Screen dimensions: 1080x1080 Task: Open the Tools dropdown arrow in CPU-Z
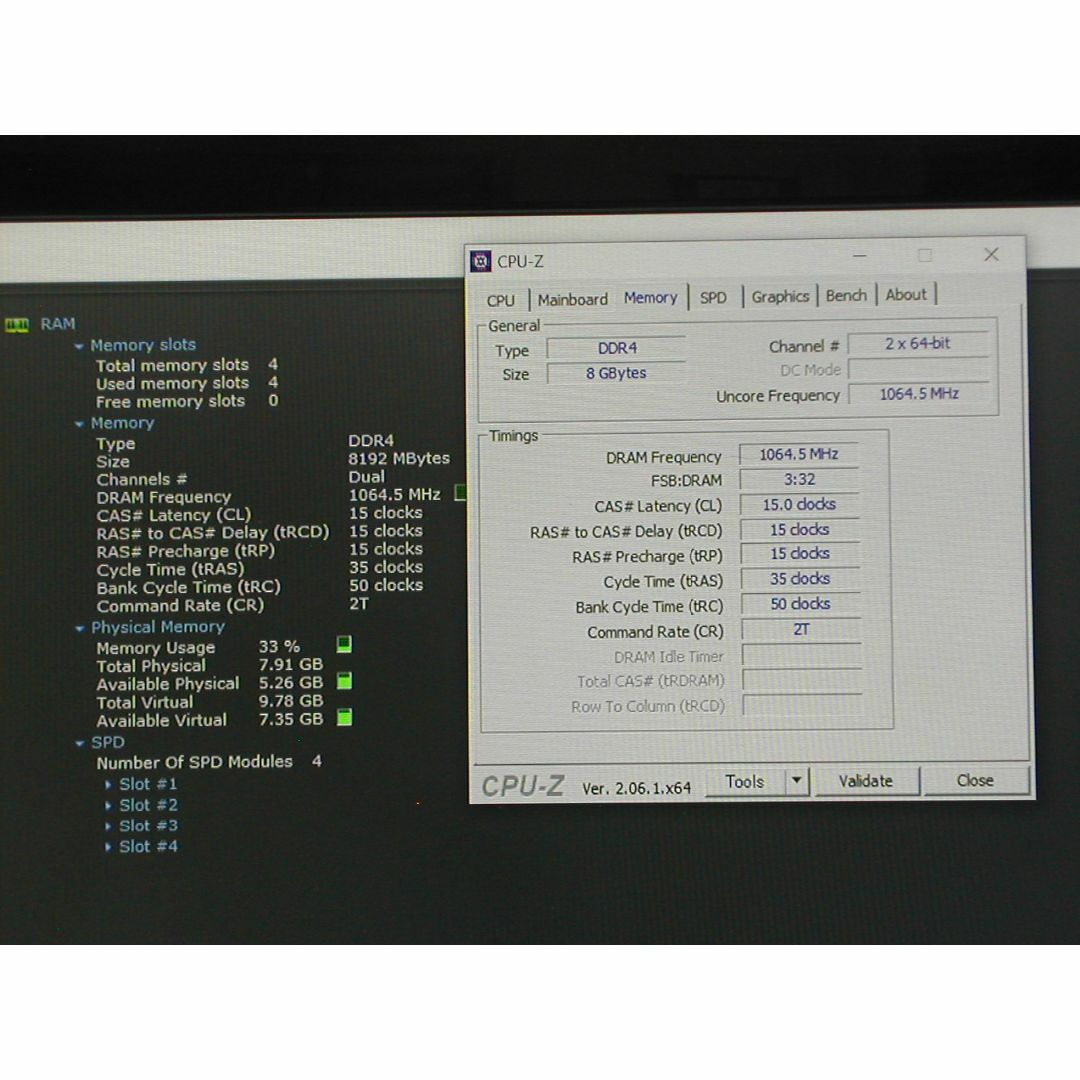(x=797, y=781)
